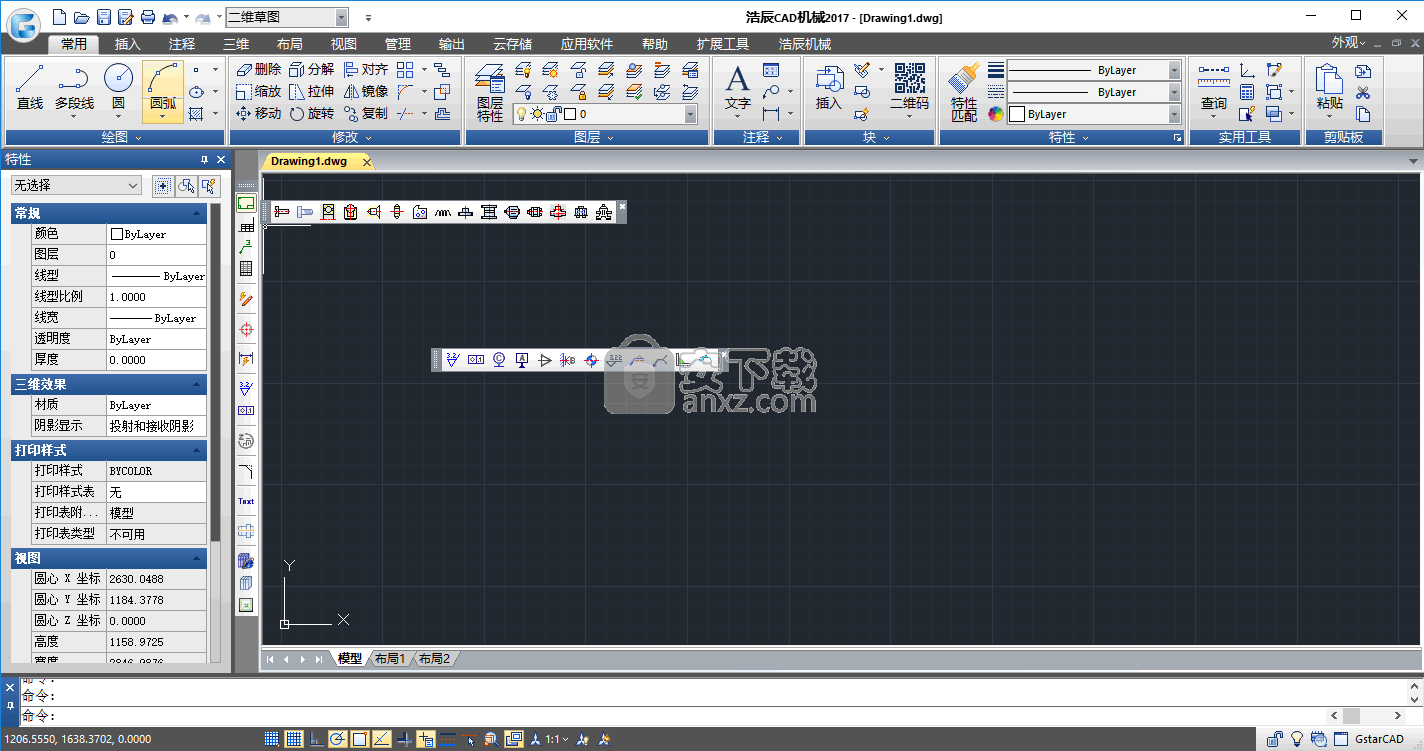Click the Copy (复制) tool
Viewport: 1424px width, 751px height.
coord(366,113)
